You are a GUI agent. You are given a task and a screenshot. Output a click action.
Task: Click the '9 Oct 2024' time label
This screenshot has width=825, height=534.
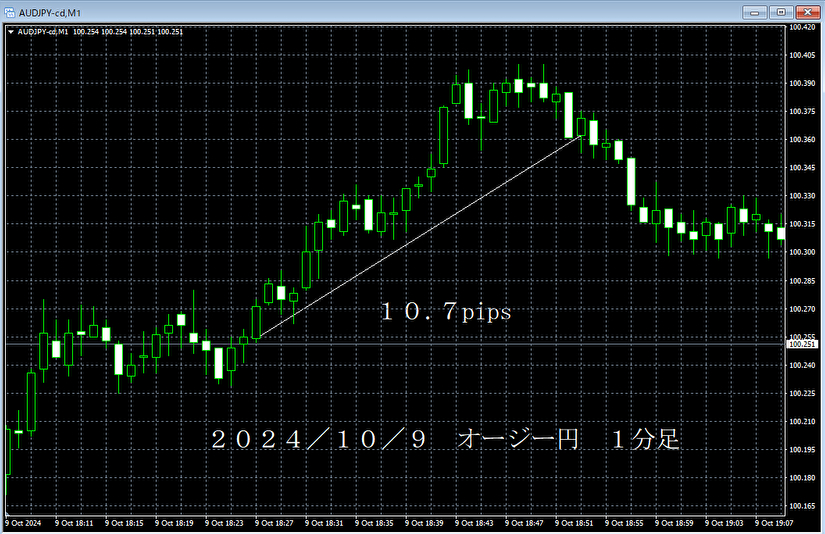click(23, 523)
